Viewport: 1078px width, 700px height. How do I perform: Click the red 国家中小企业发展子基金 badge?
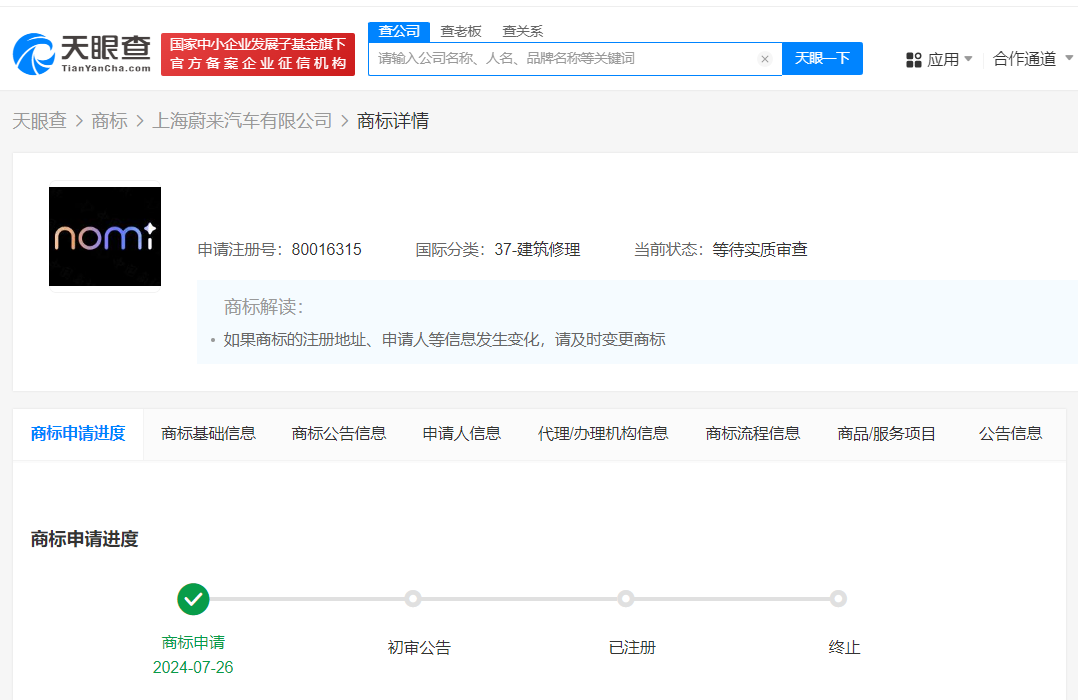[x=257, y=53]
